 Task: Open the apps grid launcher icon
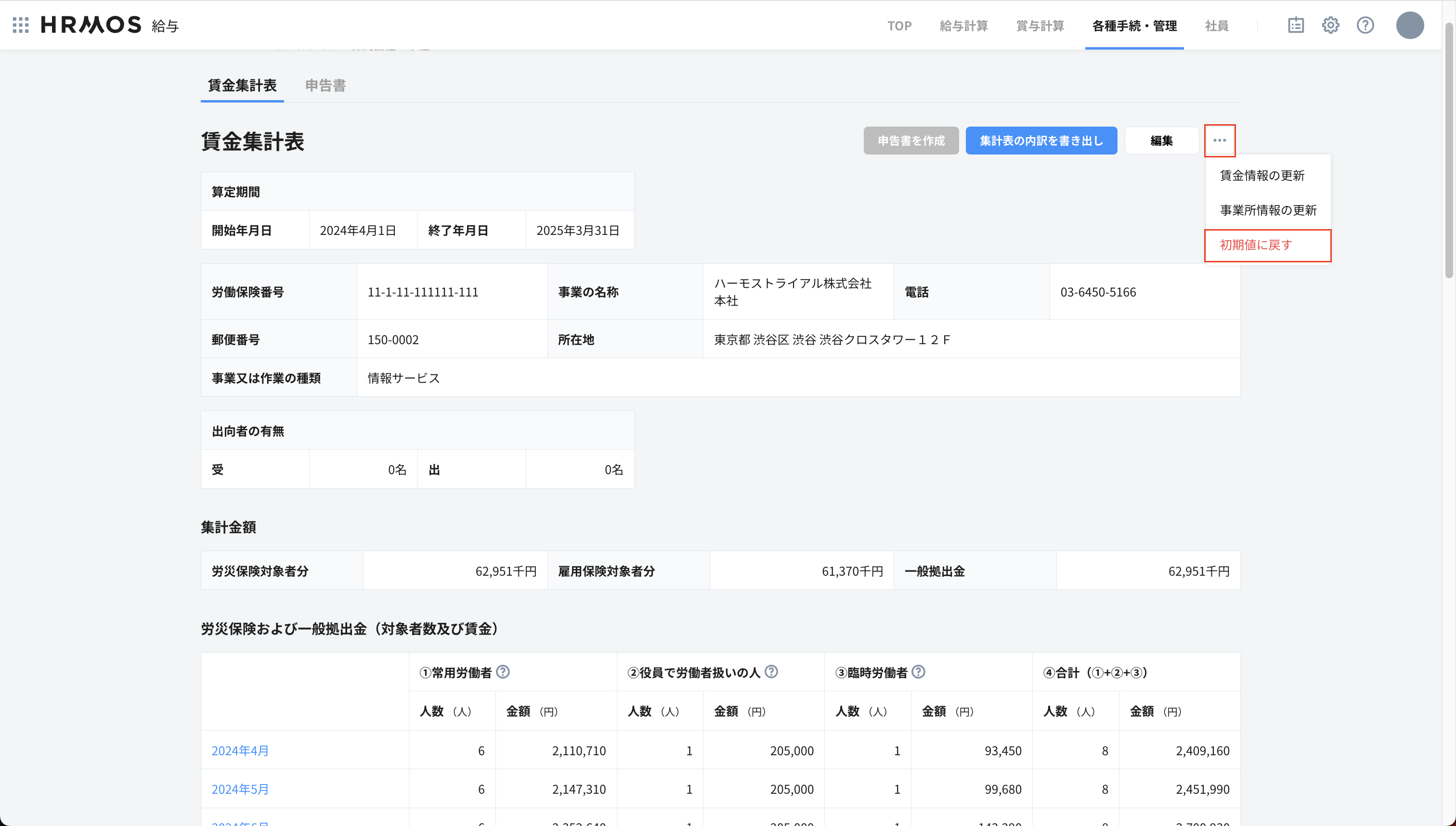click(x=20, y=25)
